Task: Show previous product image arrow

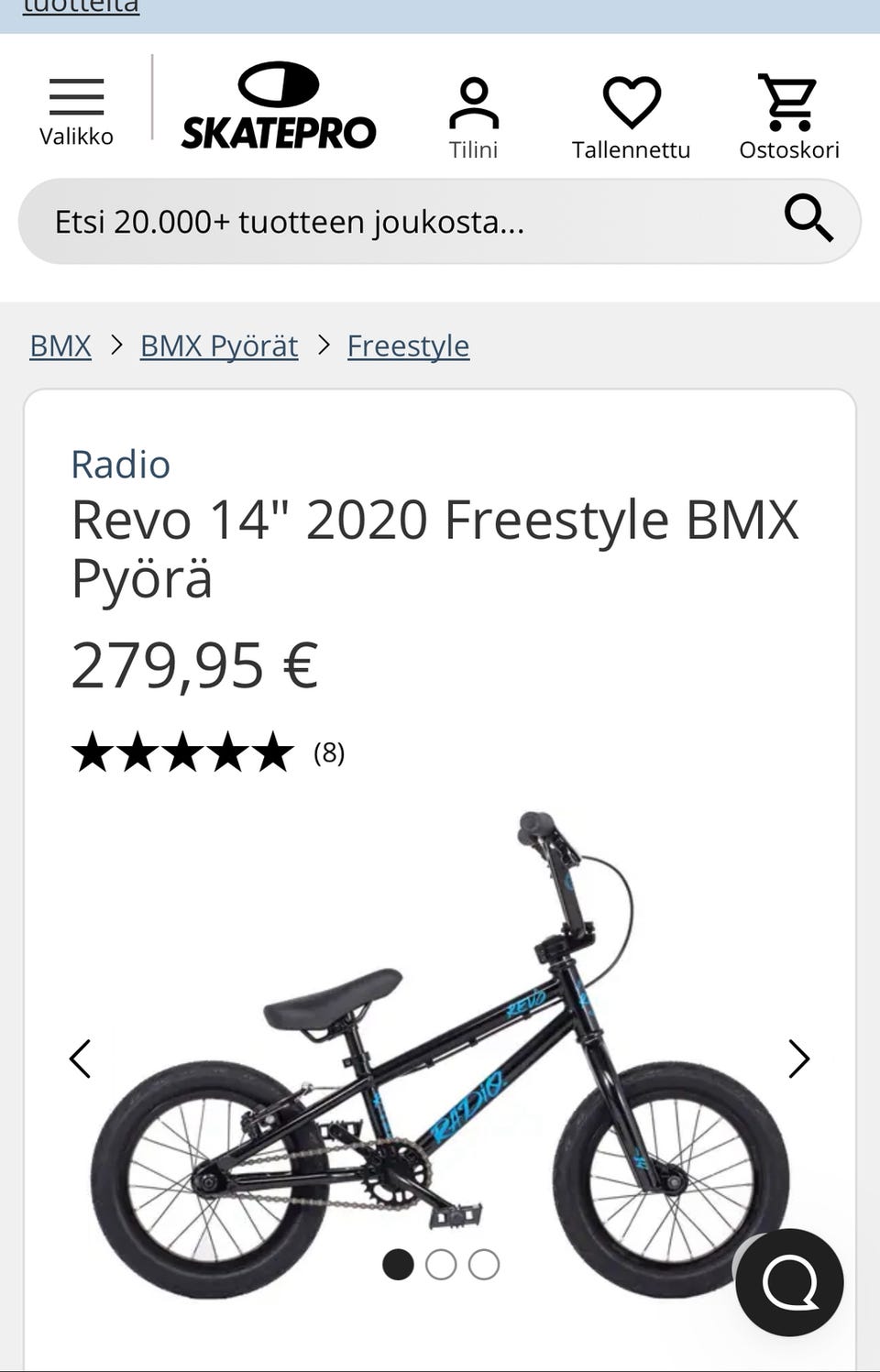Action: tap(81, 1059)
